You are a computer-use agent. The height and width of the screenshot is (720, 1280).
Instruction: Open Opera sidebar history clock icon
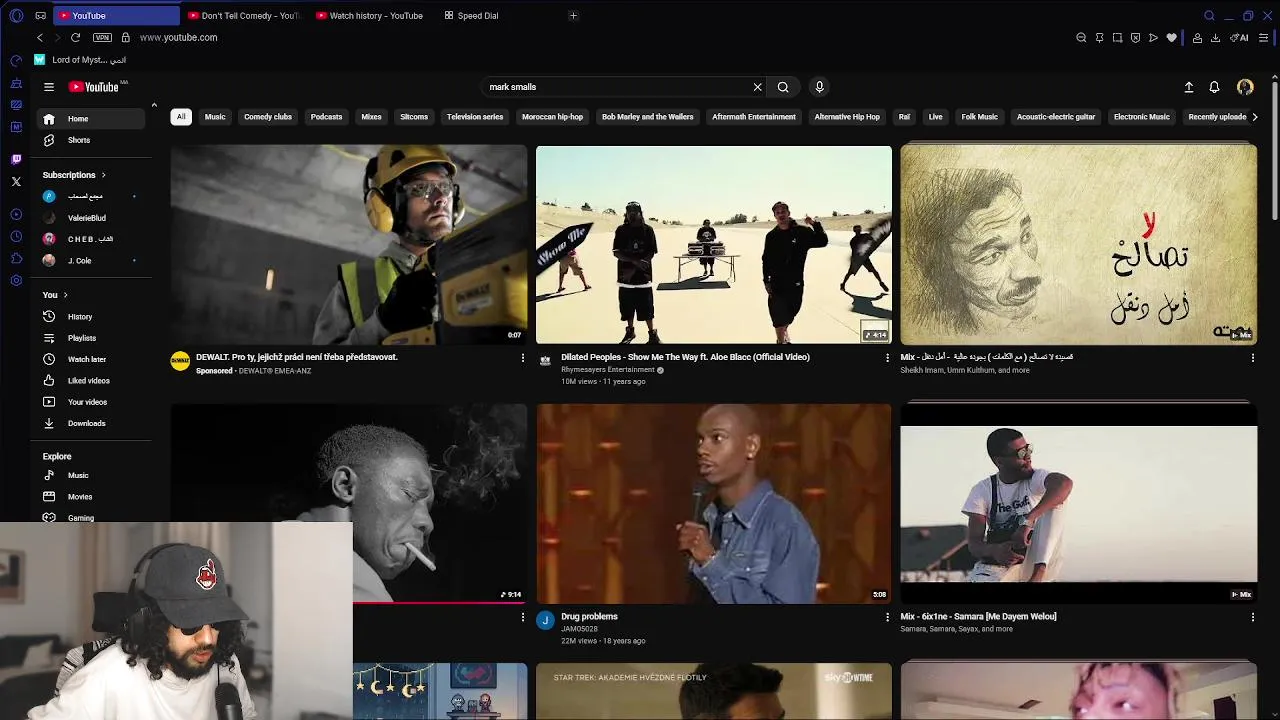(x=16, y=237)
